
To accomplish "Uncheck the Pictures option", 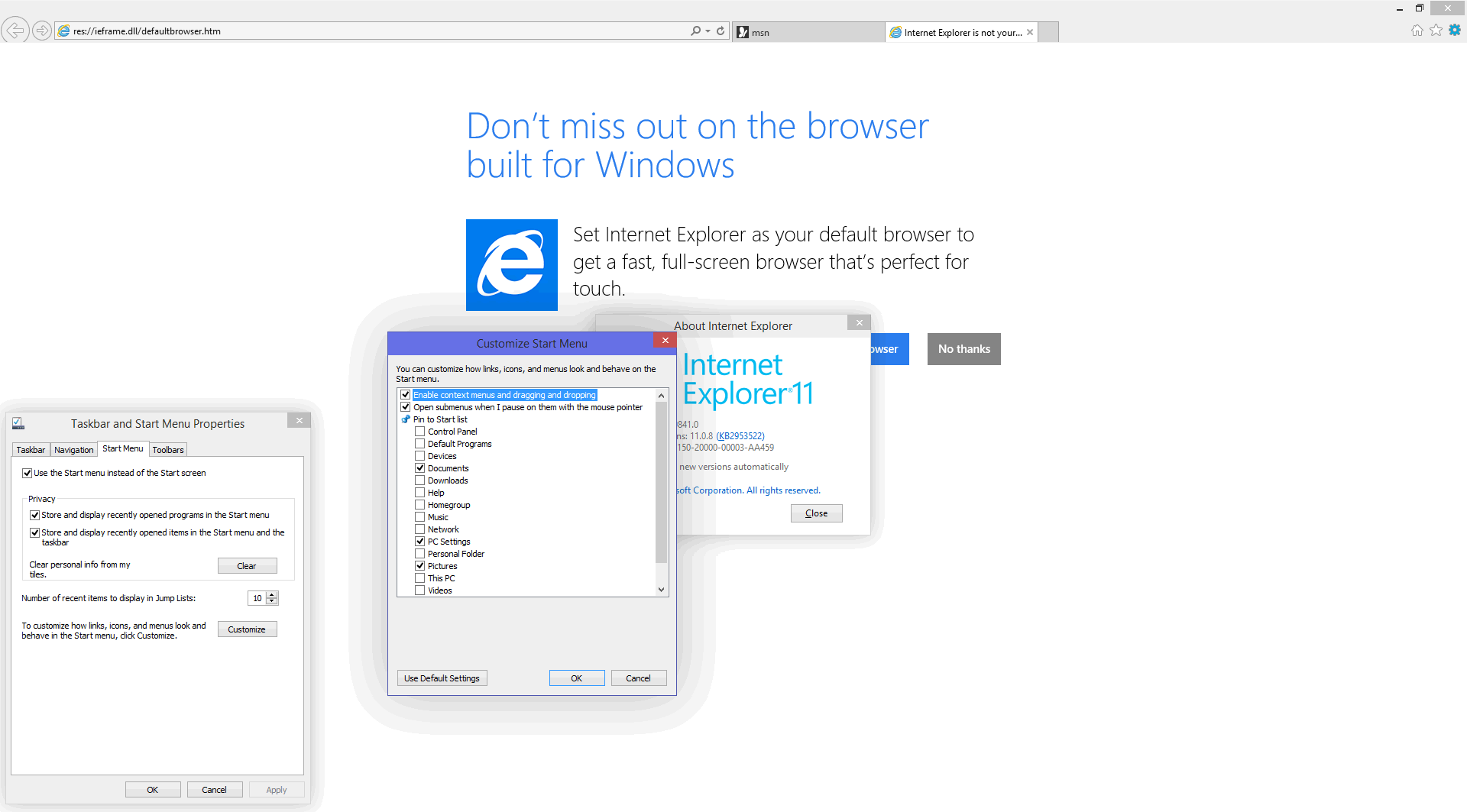I will (419, 566).
